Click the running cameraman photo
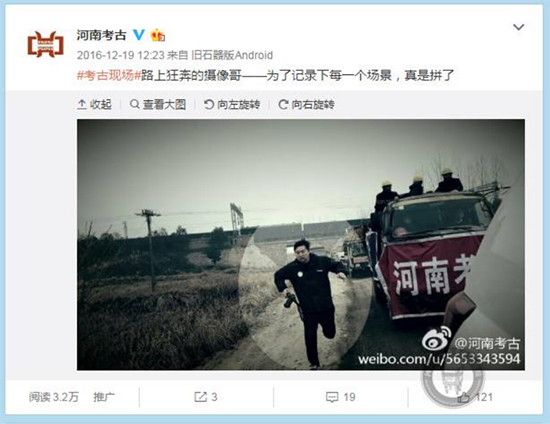Viewport: 550px width, 424px height. (301, 244)
